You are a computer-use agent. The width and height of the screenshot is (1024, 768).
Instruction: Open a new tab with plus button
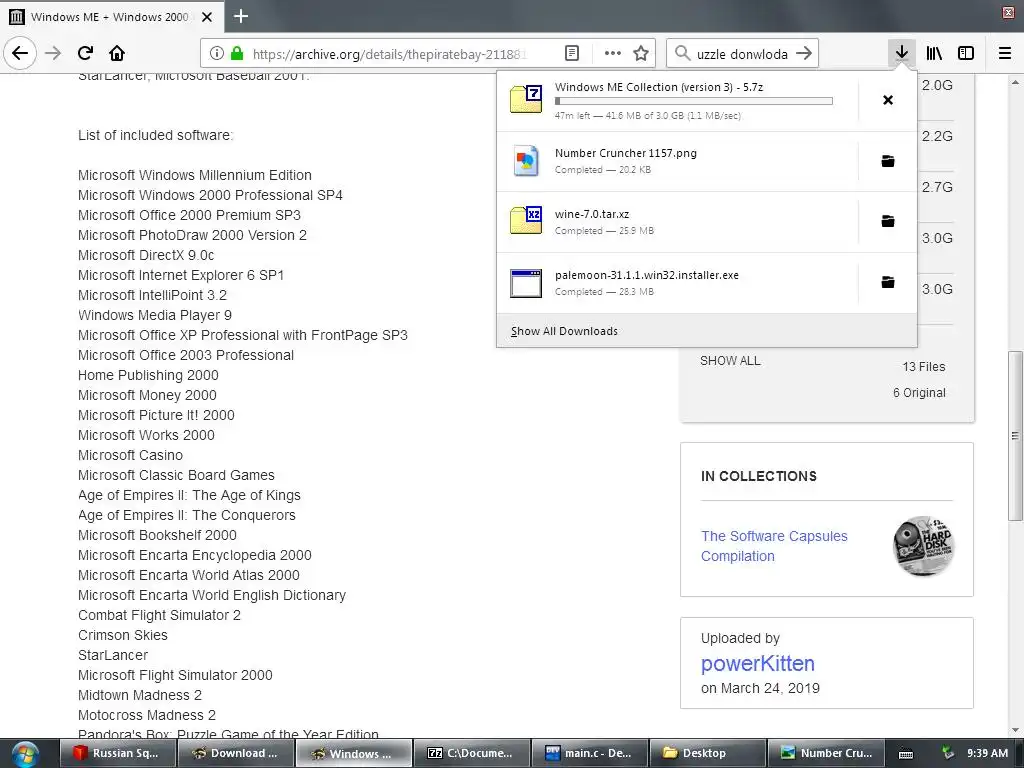pos(241,16)
